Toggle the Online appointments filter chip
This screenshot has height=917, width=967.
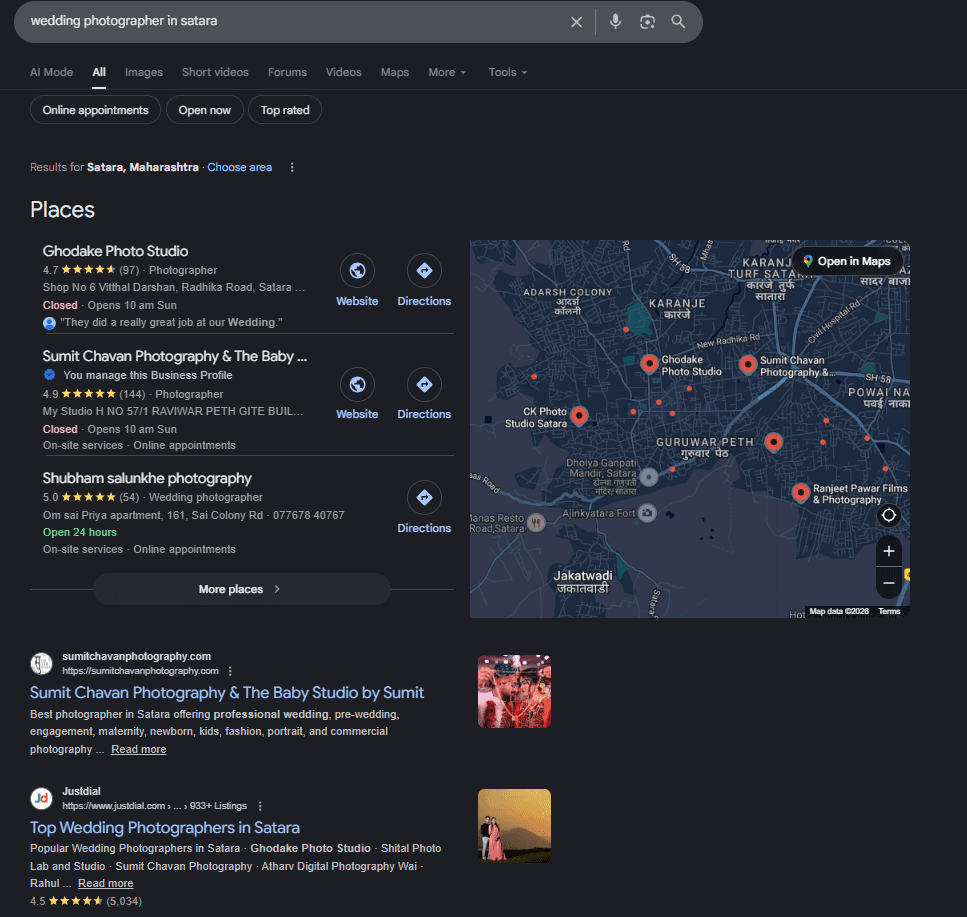point(96,110)
